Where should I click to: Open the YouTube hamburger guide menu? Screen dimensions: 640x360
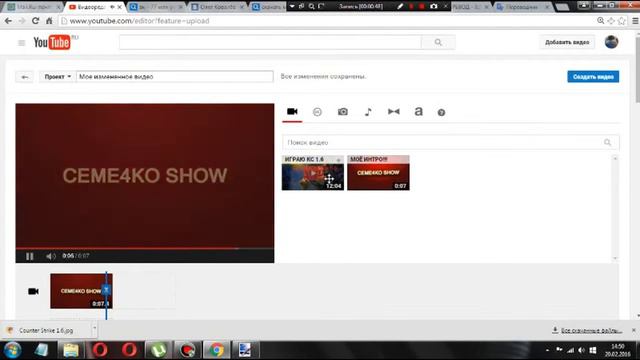click(x=22, y=42)
